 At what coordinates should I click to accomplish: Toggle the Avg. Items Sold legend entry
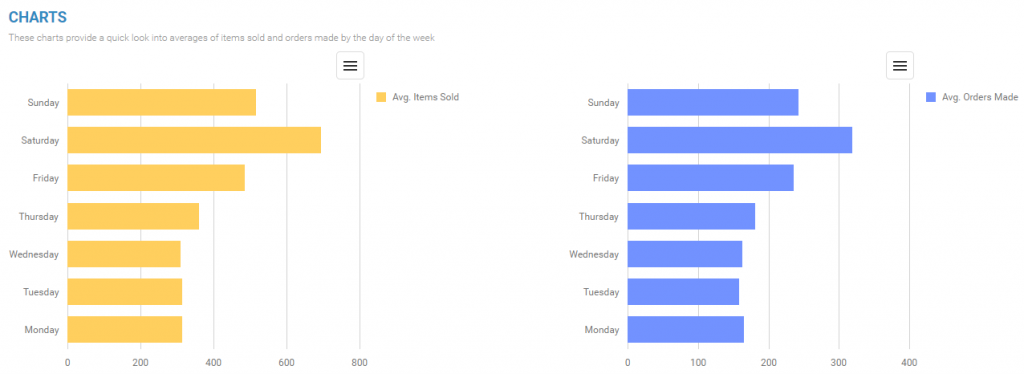click(x=417, y=97)
